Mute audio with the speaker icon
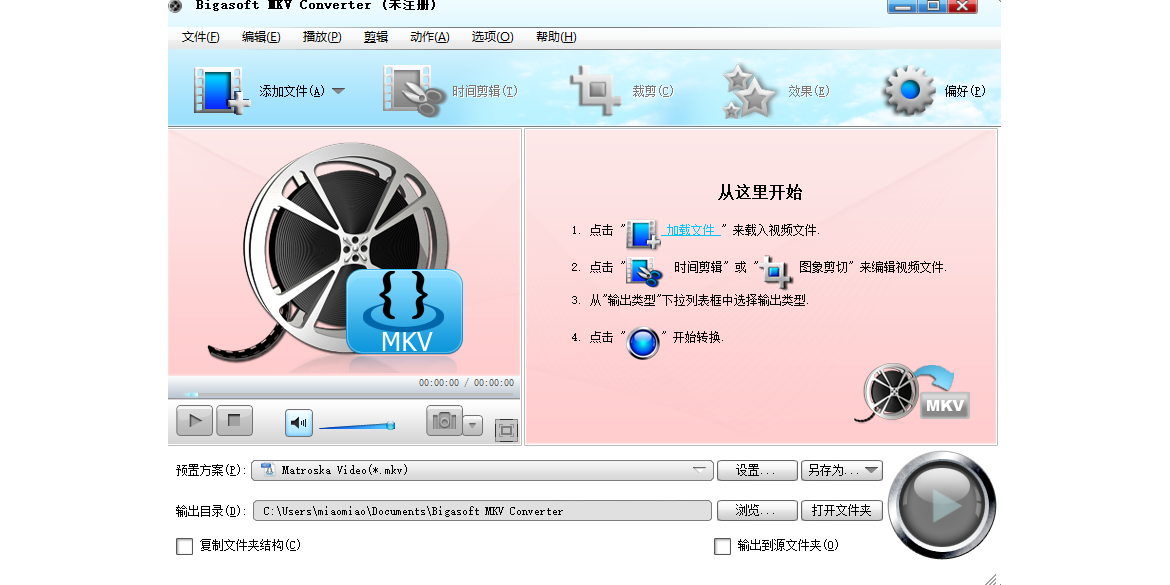Viewport: 1170px width, 585px height. point(298,423)
